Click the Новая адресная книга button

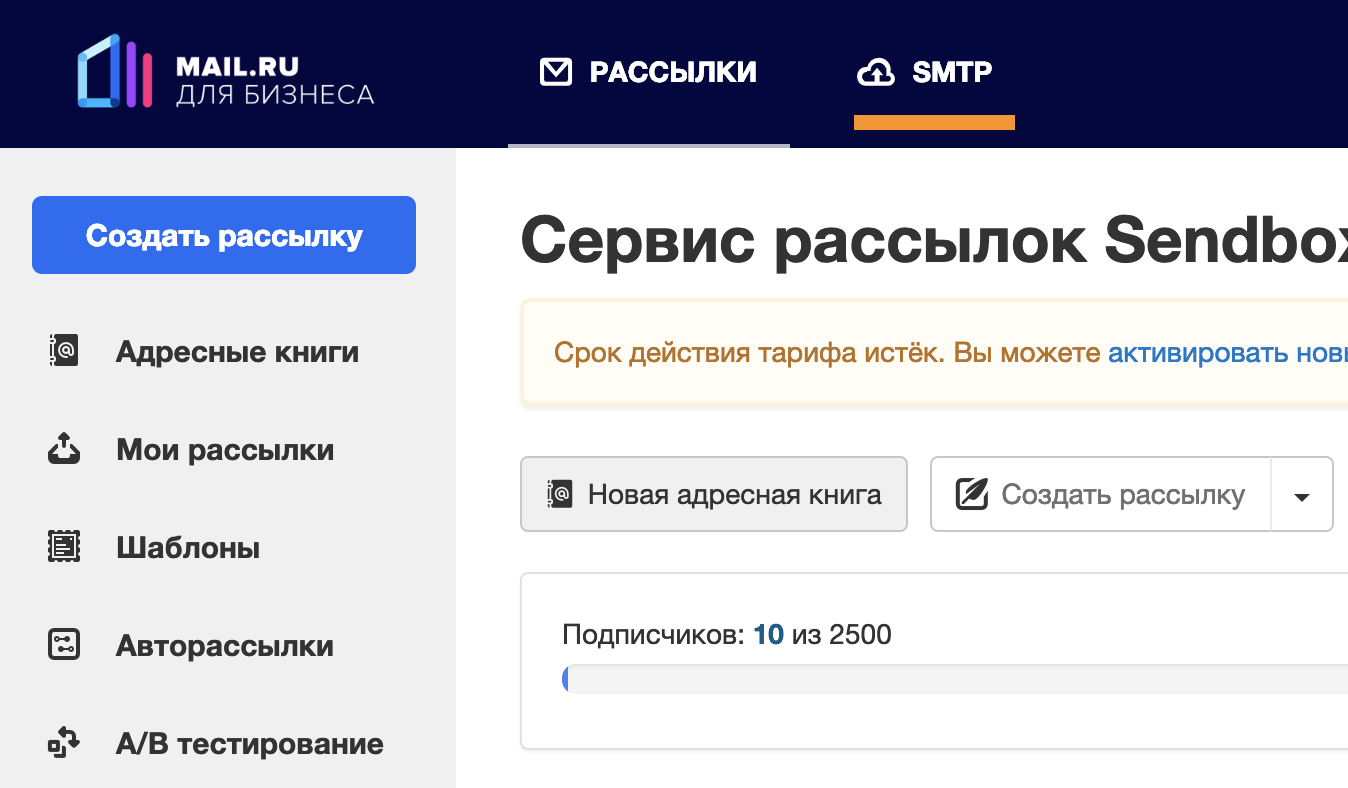click(x=714, y=494)
